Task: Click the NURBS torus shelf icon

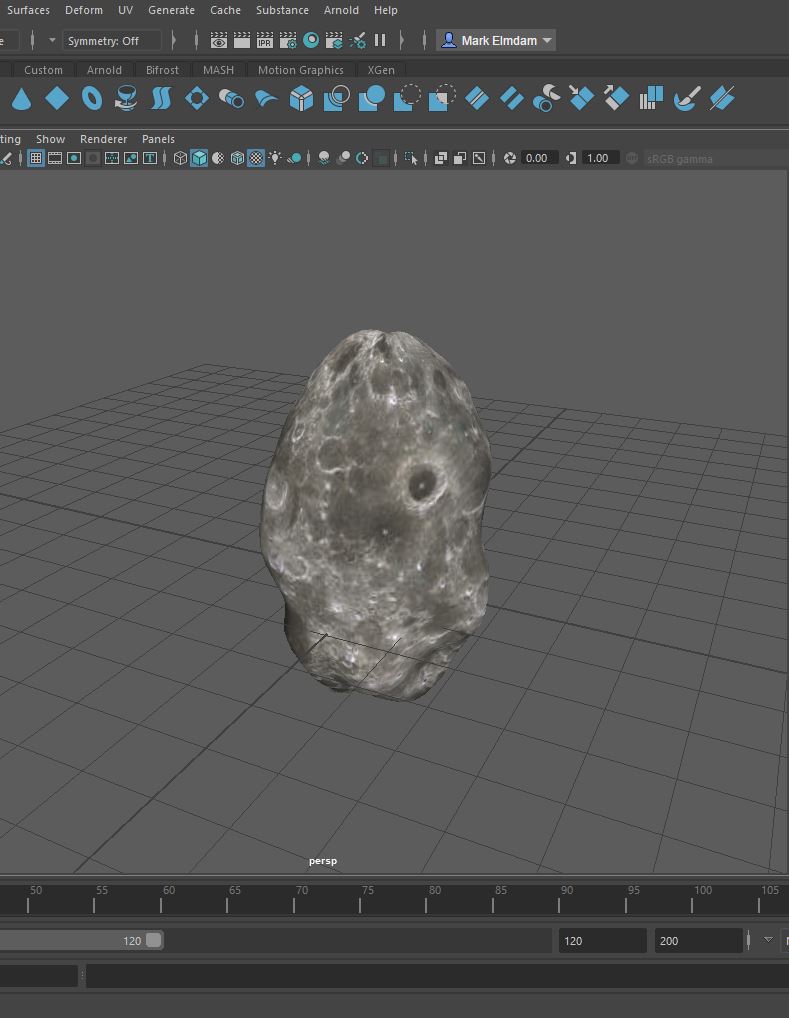Action: (92, 98)
